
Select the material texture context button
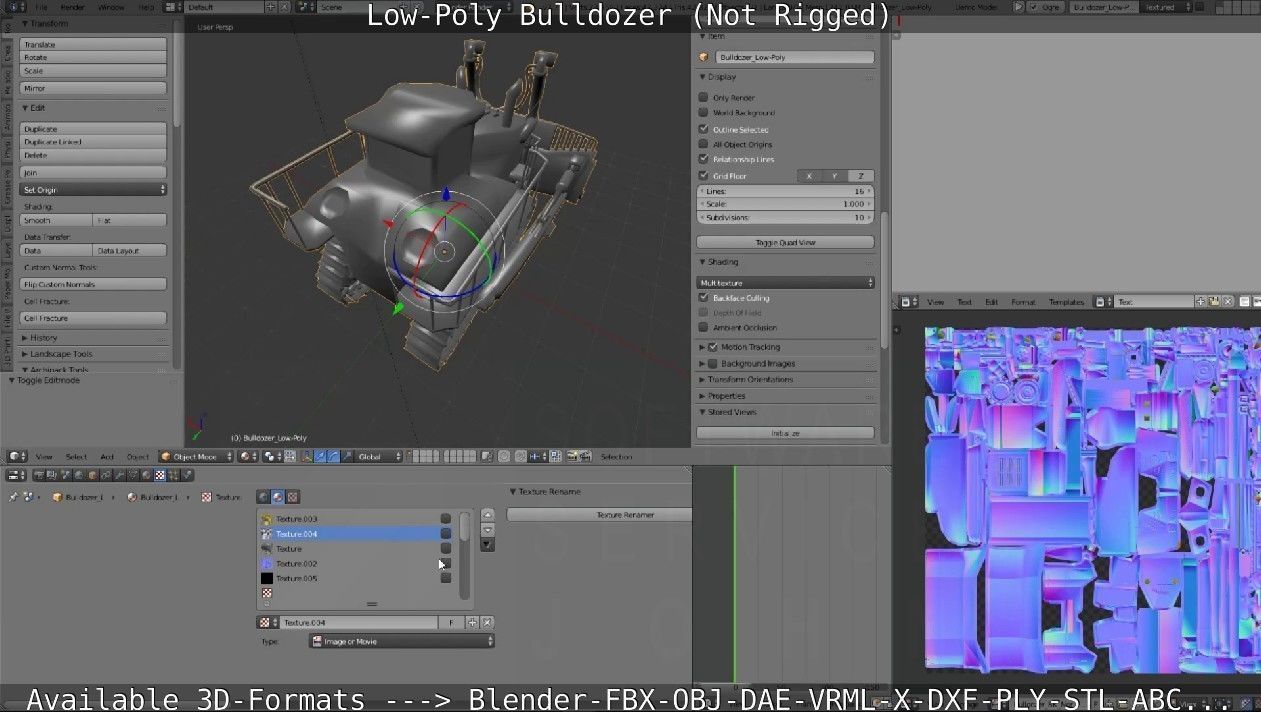pos(278,496)
